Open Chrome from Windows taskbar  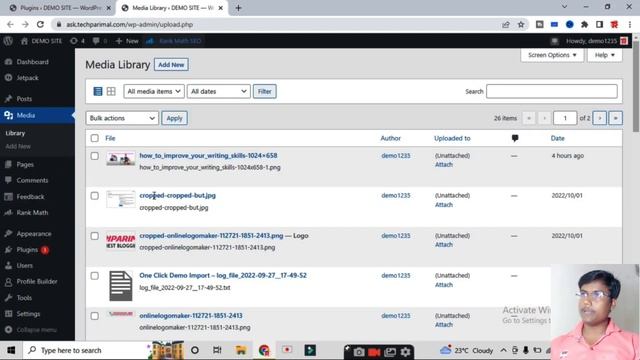264,350
